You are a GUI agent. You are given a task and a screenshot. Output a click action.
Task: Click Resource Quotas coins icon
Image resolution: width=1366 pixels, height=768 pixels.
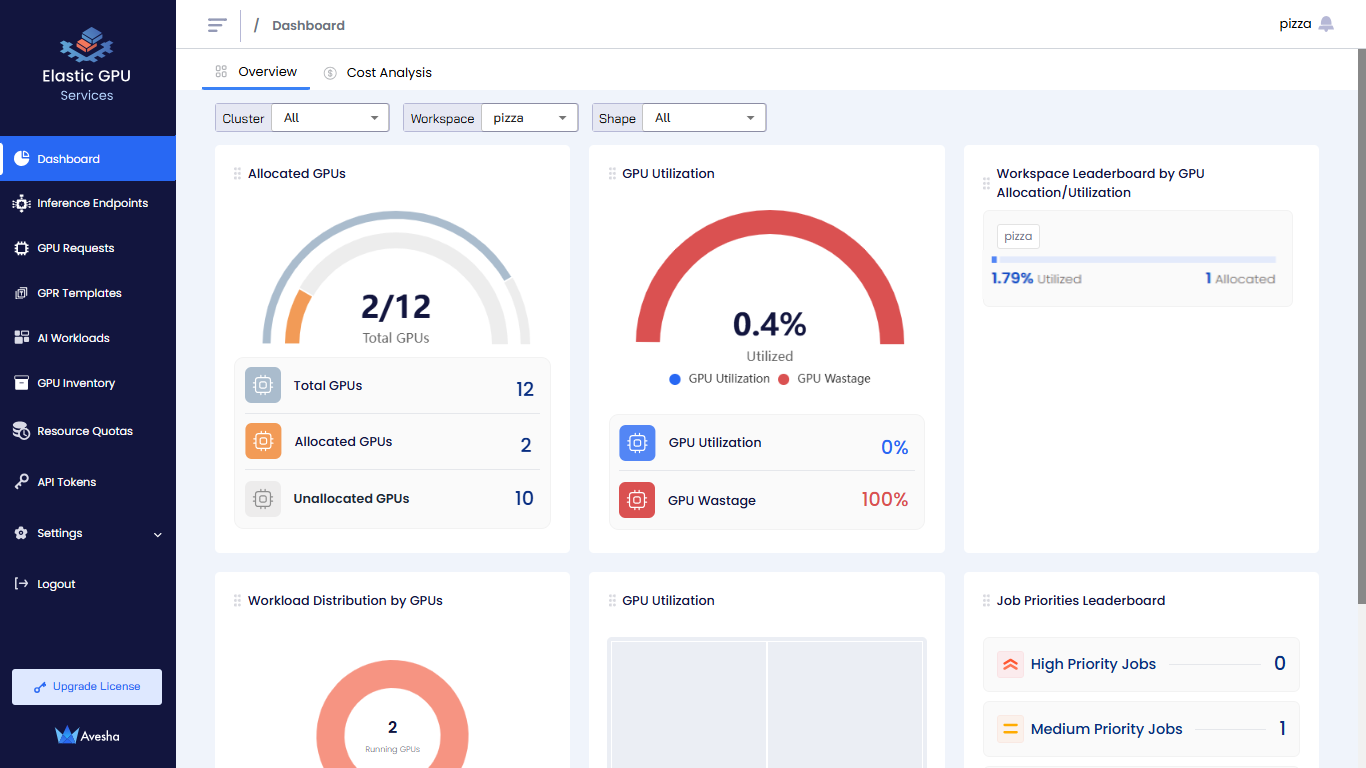point(21,431)
